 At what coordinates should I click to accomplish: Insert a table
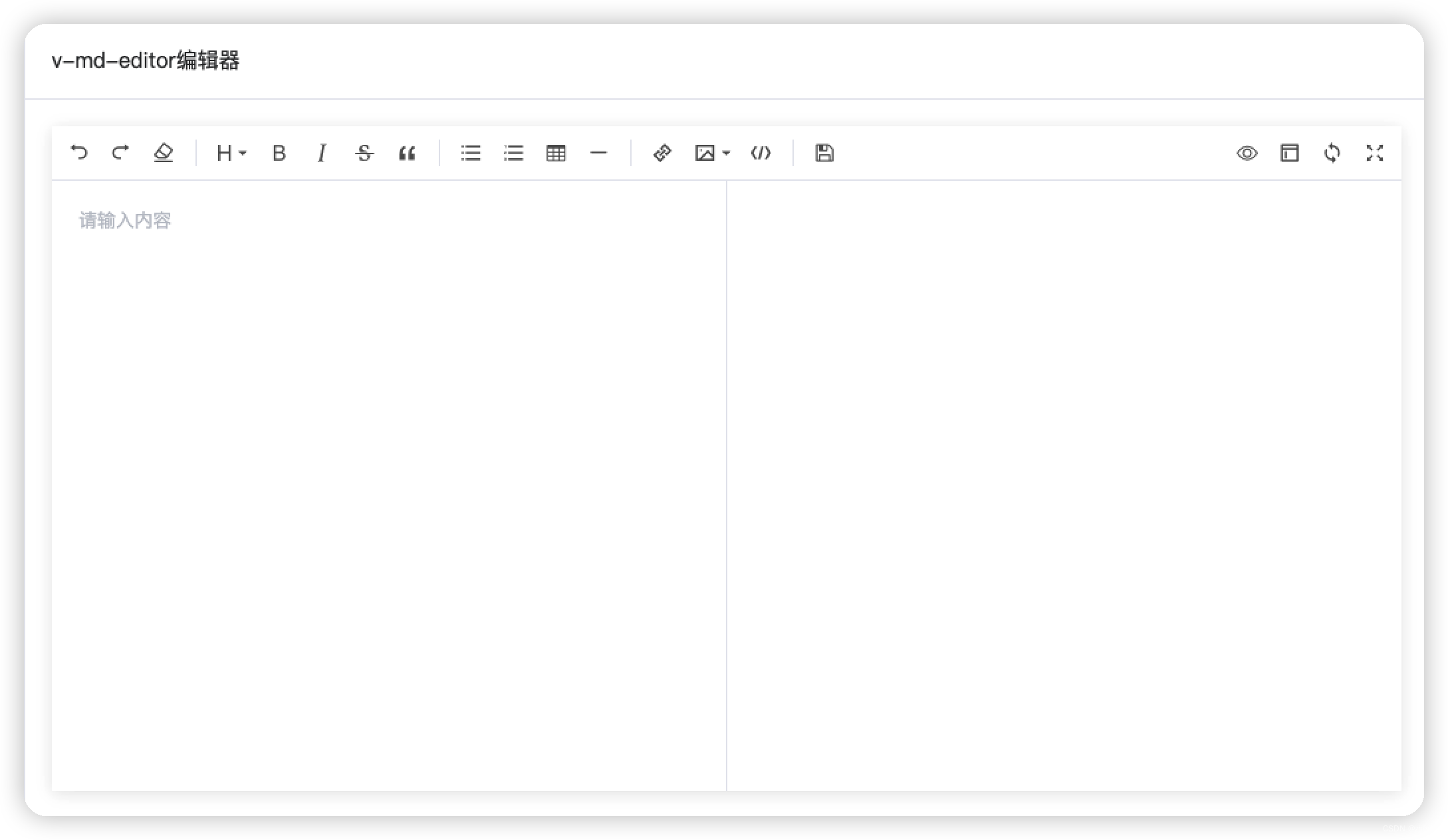coord(556,153)
